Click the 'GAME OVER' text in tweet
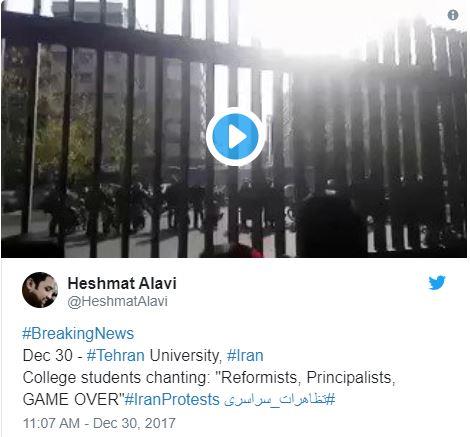 pyautogui.click(x=71, y=399)
